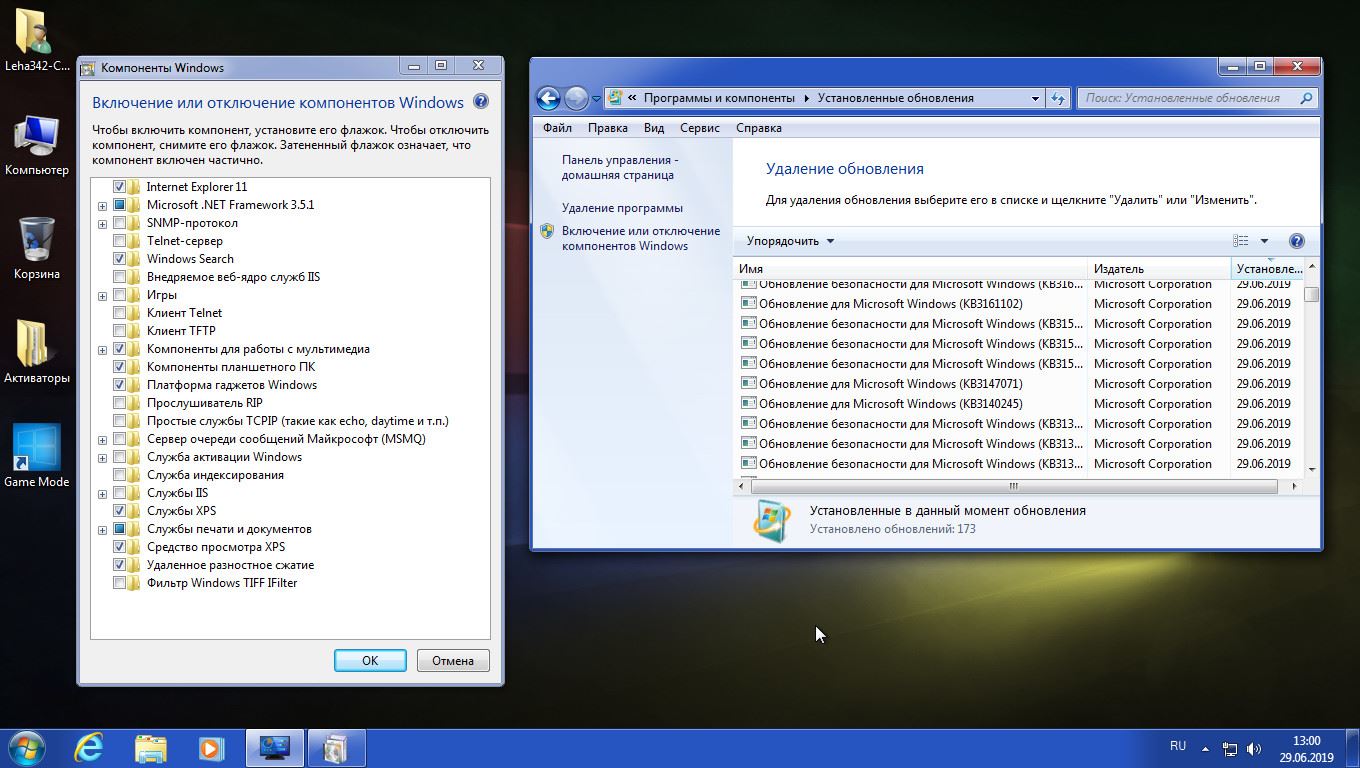
Task: Expand the Службы IIS tree node
Action: coord(102,494)
